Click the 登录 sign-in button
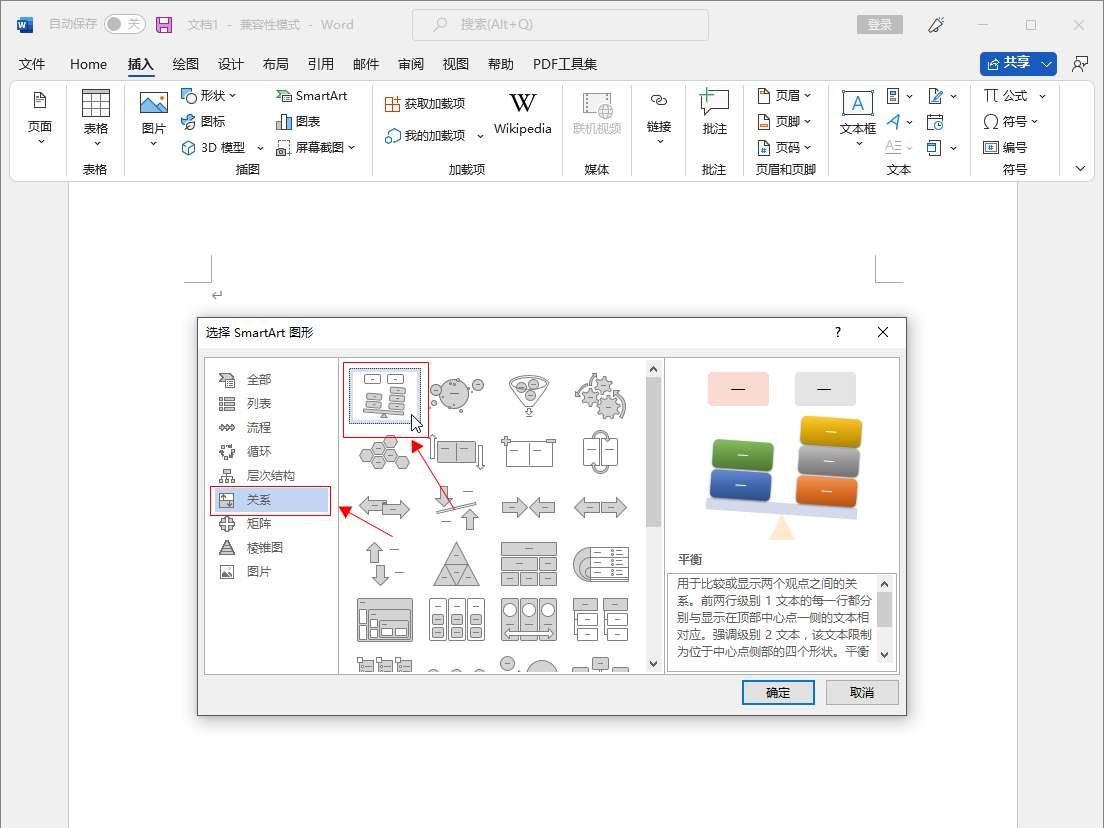The width and height of the screenshot is (1104, 828). 879,25
